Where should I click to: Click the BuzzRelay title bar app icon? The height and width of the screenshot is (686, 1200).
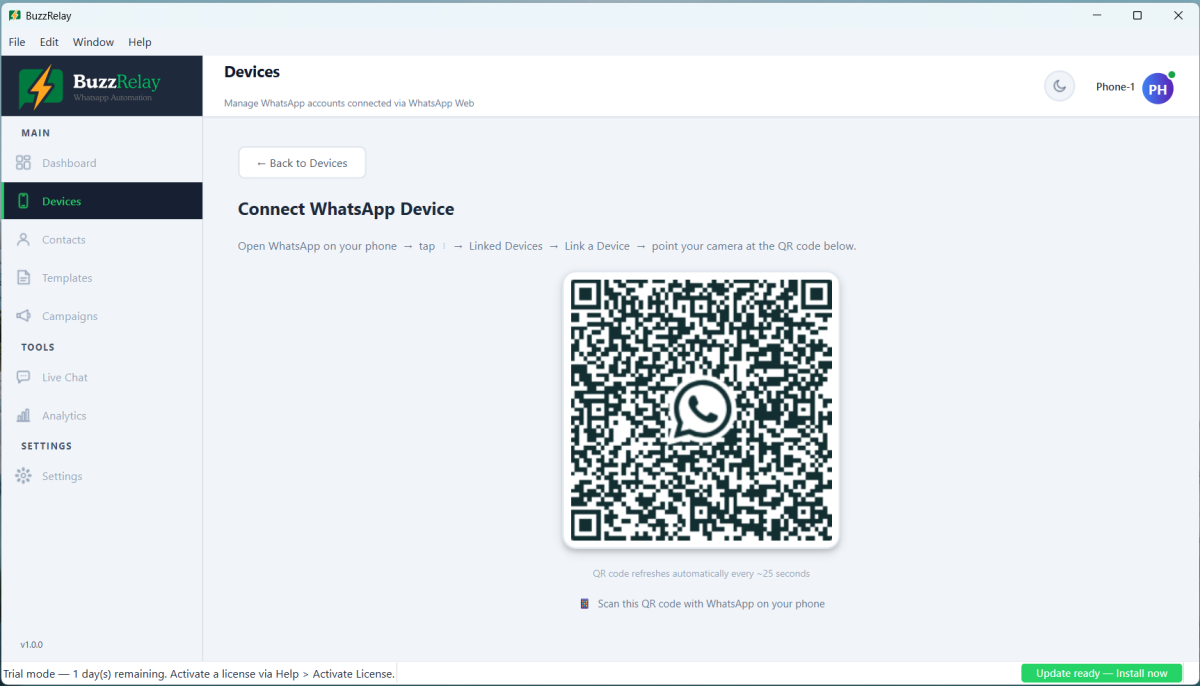[15, 16]
